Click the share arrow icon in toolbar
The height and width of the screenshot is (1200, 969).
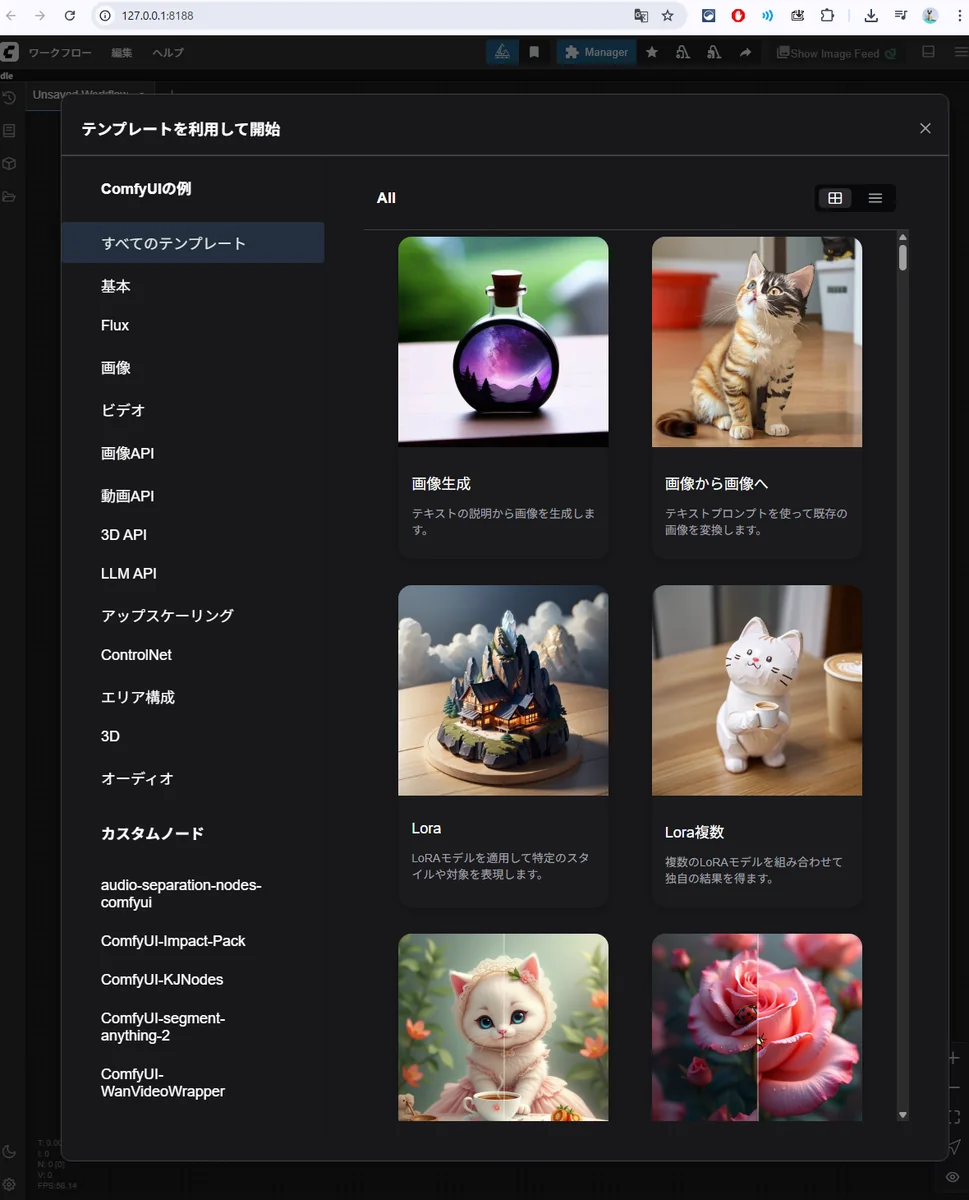click(x=745, y=52)
